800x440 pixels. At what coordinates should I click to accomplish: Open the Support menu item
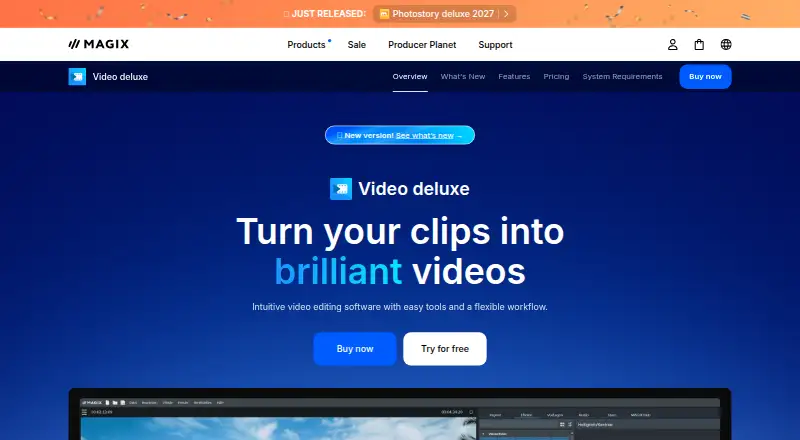coord(495,45)
